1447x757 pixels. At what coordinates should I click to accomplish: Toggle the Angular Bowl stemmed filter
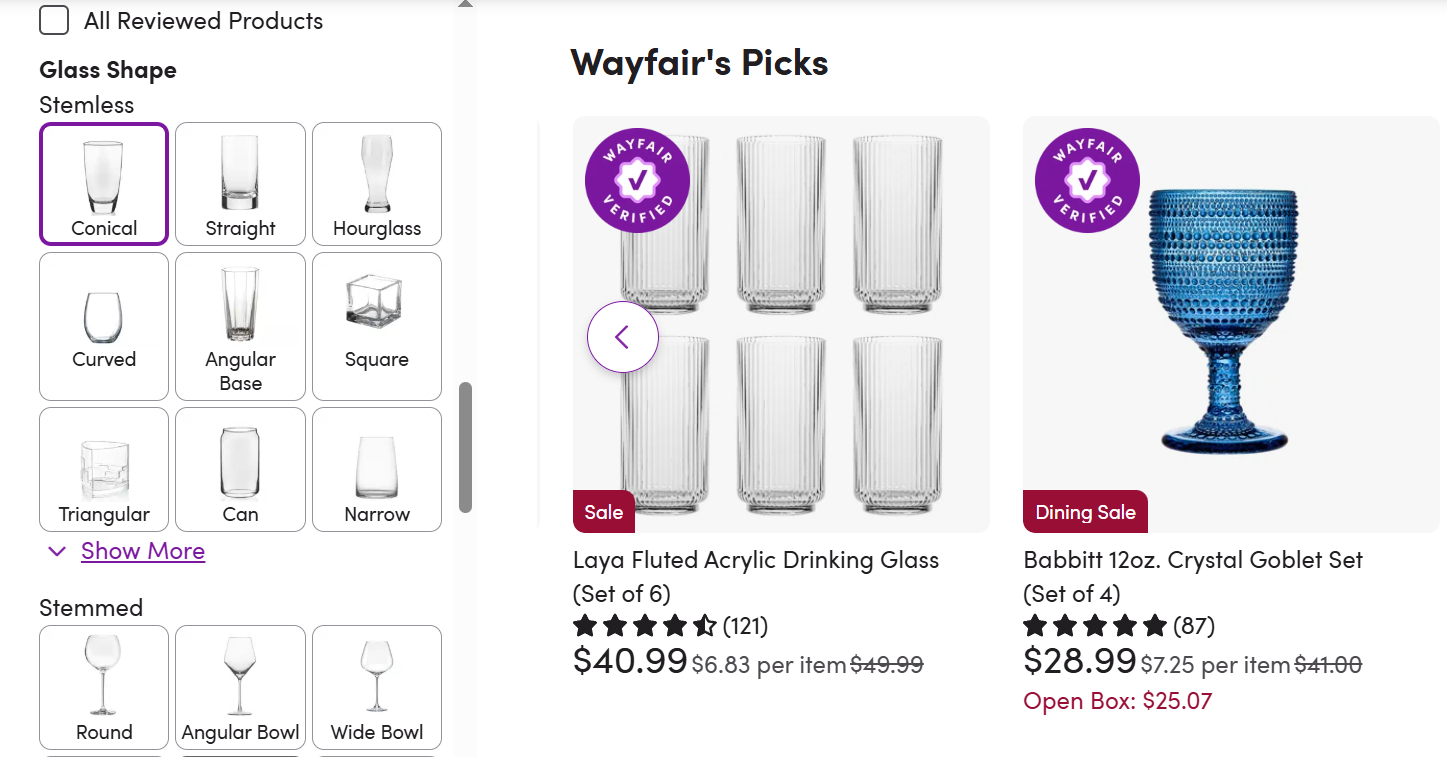[x=240, y=687]
